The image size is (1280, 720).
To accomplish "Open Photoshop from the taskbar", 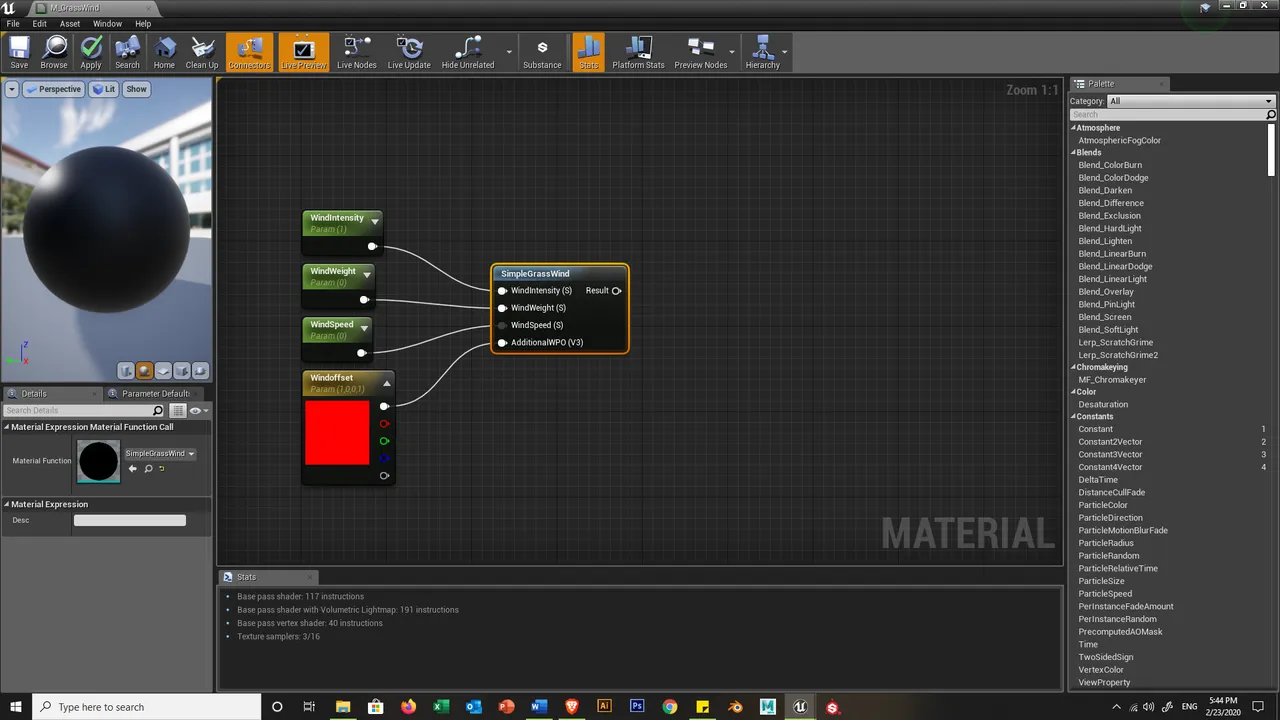I will tap(637, 707).
